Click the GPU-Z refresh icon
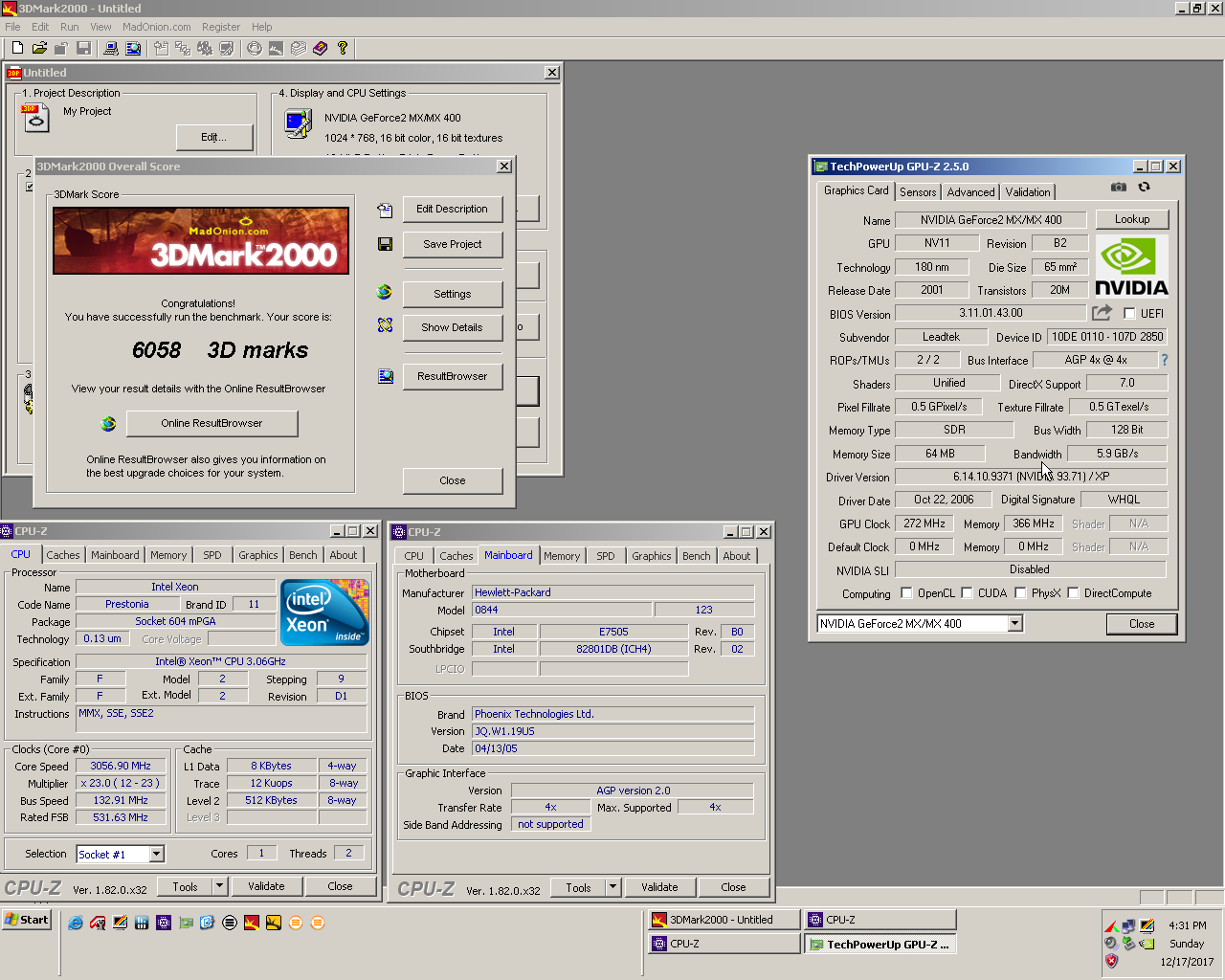Screen dimensions: 1225x980 pos(1144,188)
